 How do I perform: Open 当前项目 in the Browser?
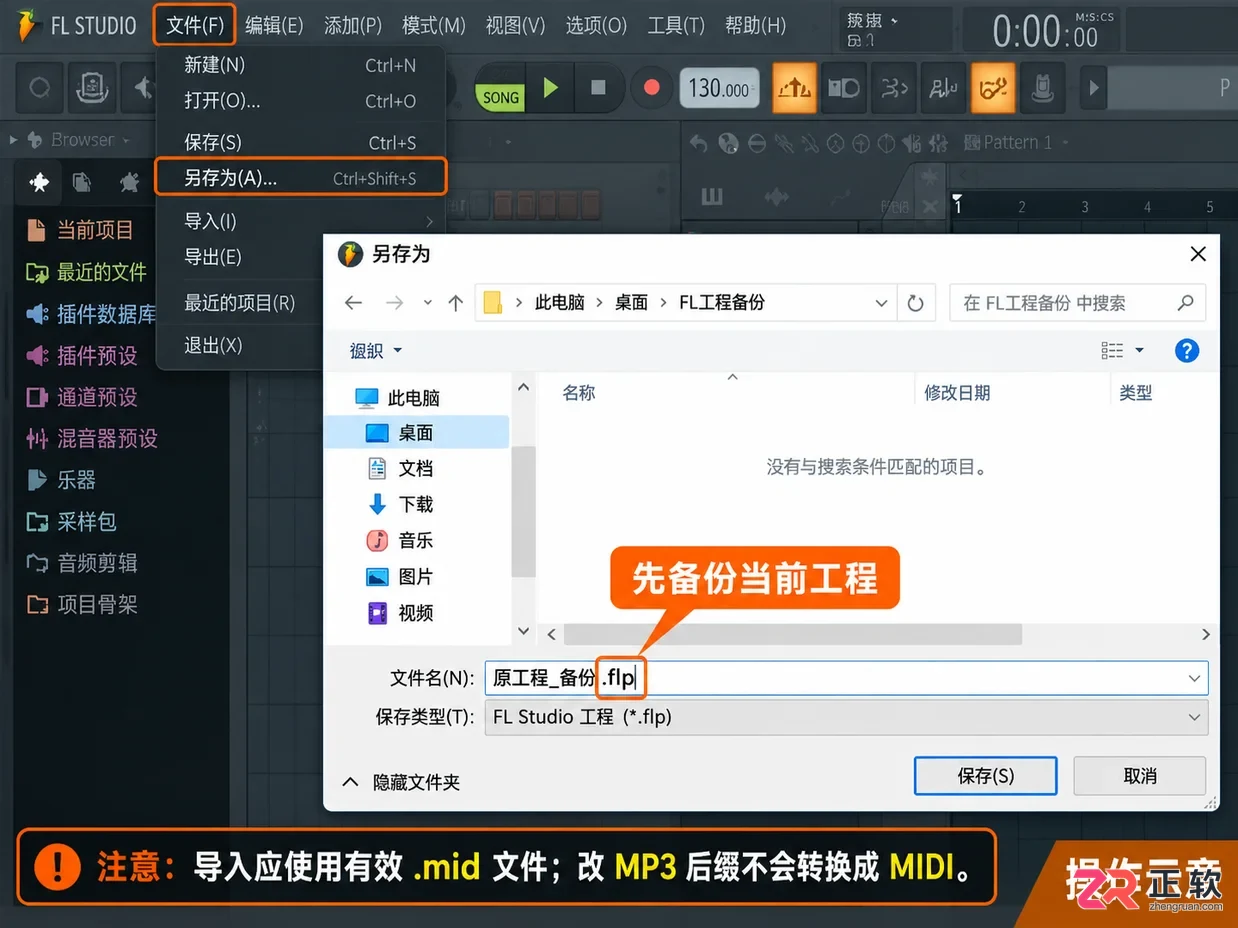point(80,230)
